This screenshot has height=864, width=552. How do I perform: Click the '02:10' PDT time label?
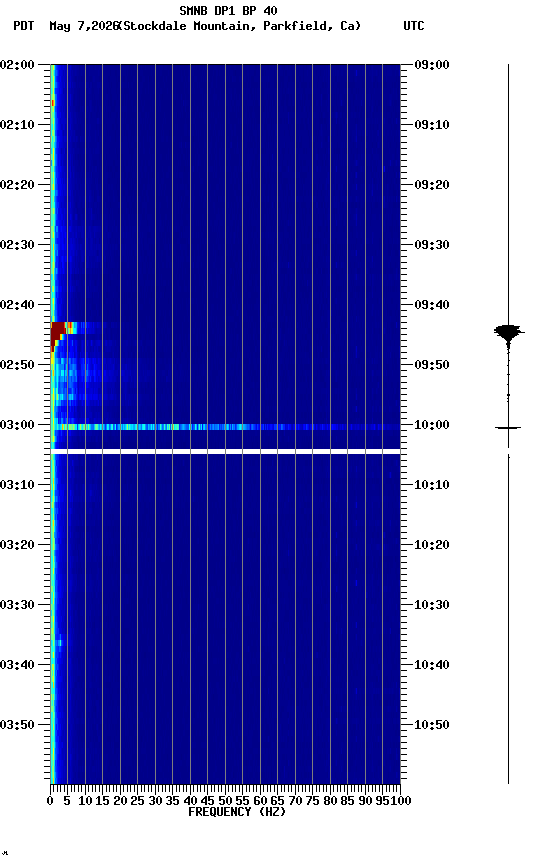coord(17,125)
